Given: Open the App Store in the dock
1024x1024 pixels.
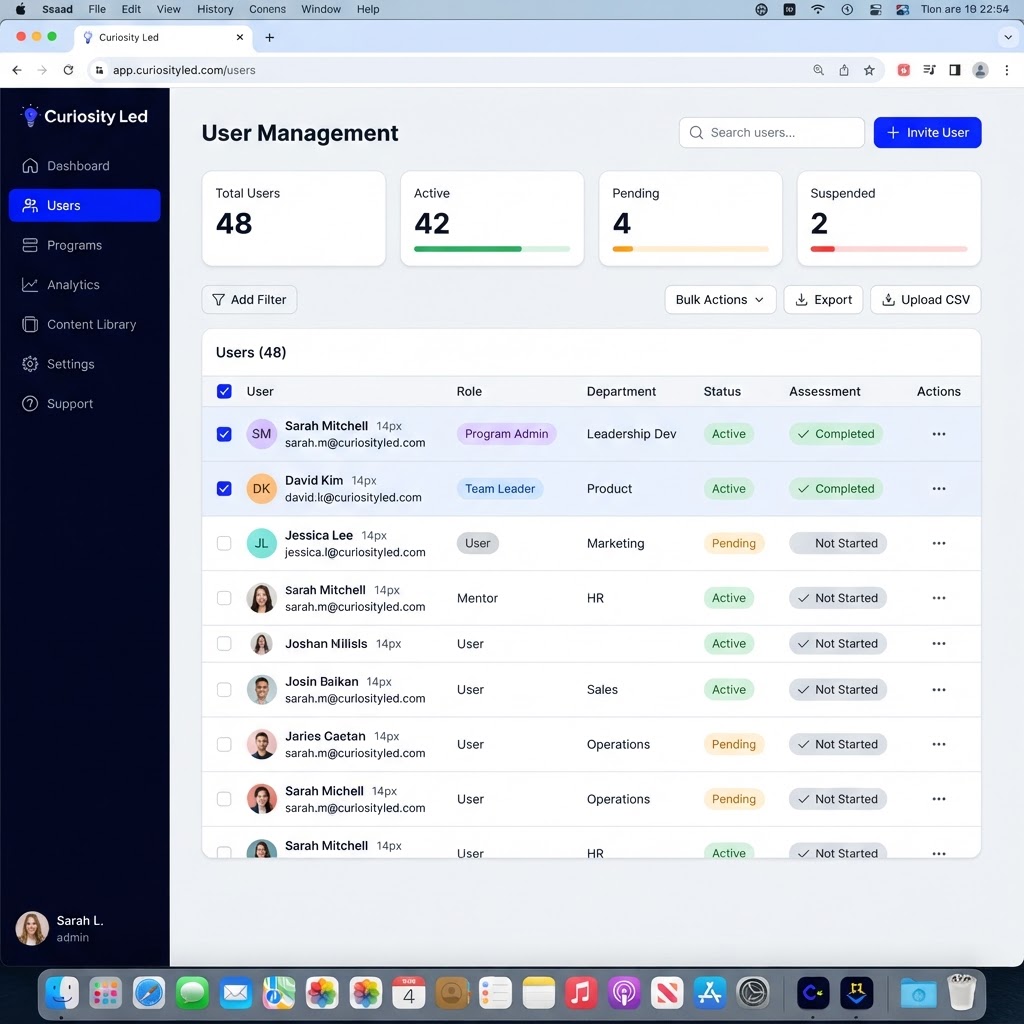Looking at the screenshot, I should (710, 993).
